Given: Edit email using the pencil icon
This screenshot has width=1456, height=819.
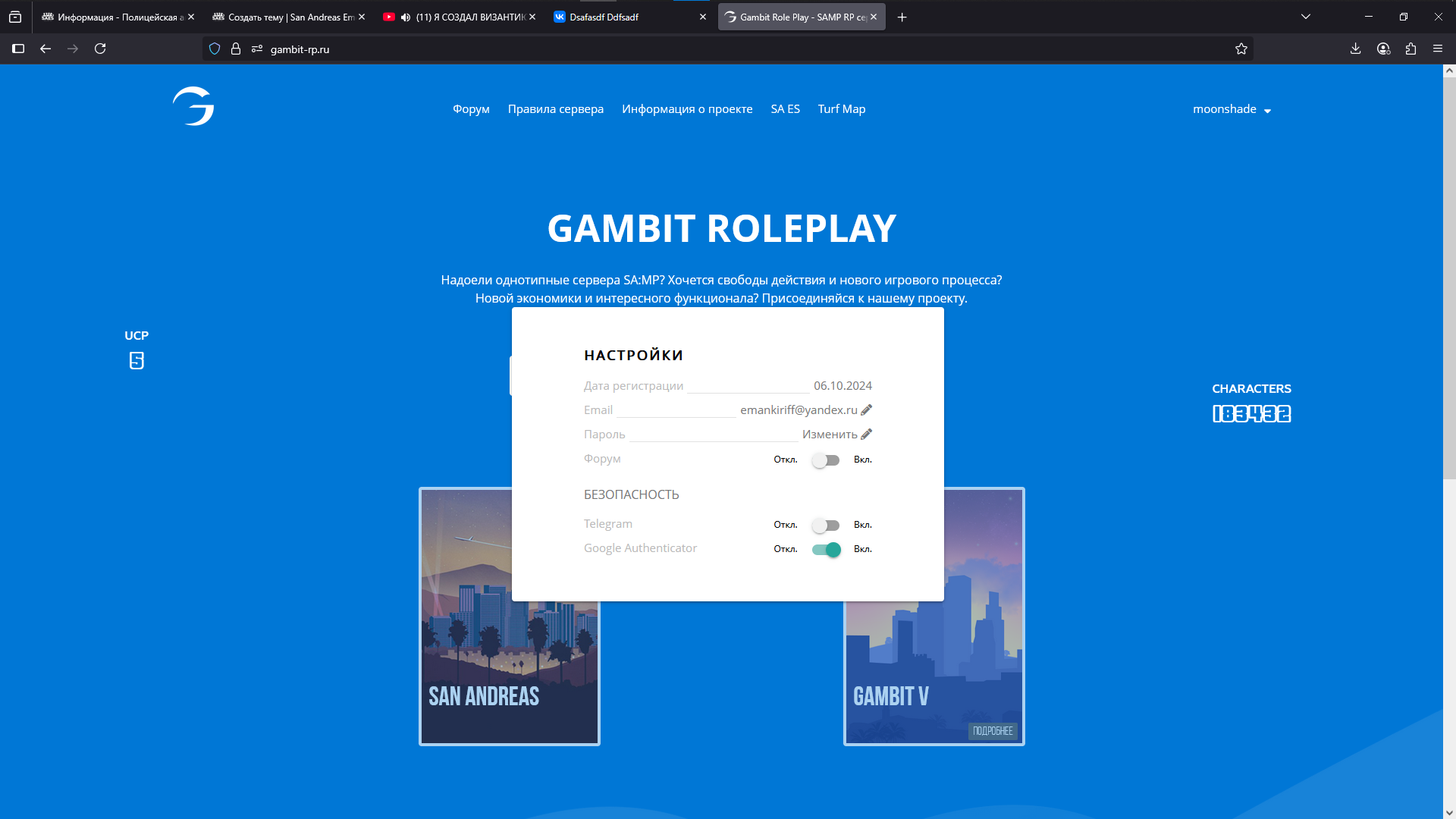Looking at the screenshot, I should [867, 409].
